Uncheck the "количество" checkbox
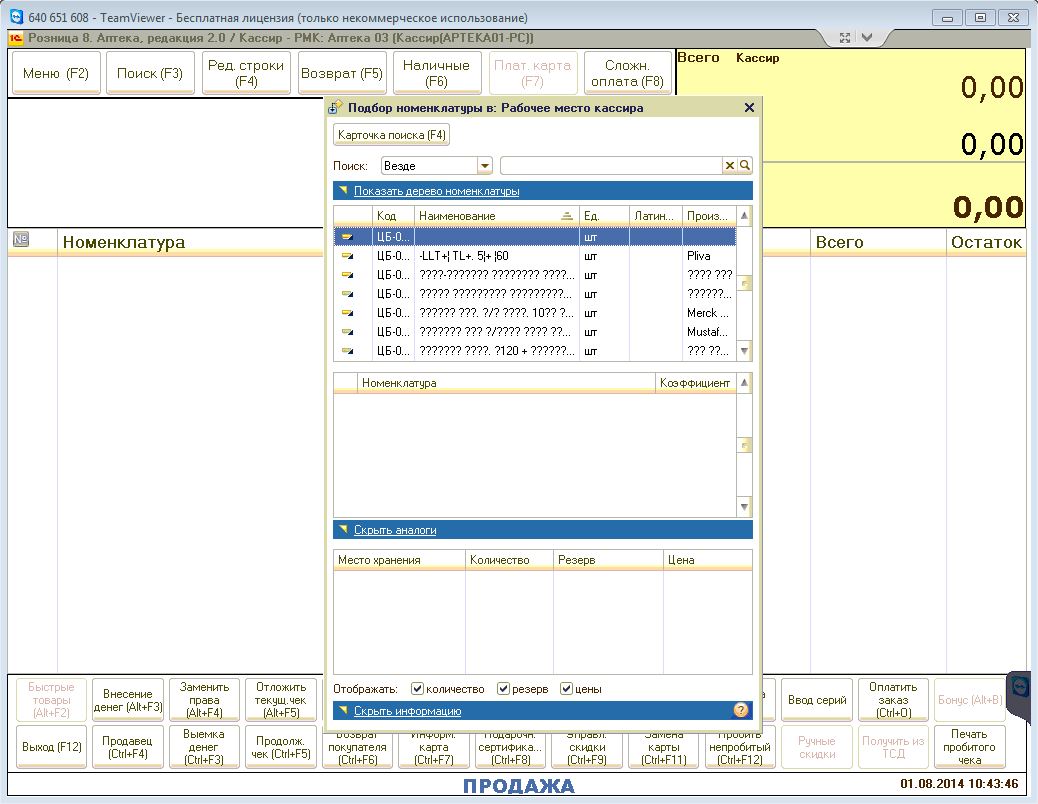Image resolution: width=1038 pixels, height=804 pixels. coord(417,689)
